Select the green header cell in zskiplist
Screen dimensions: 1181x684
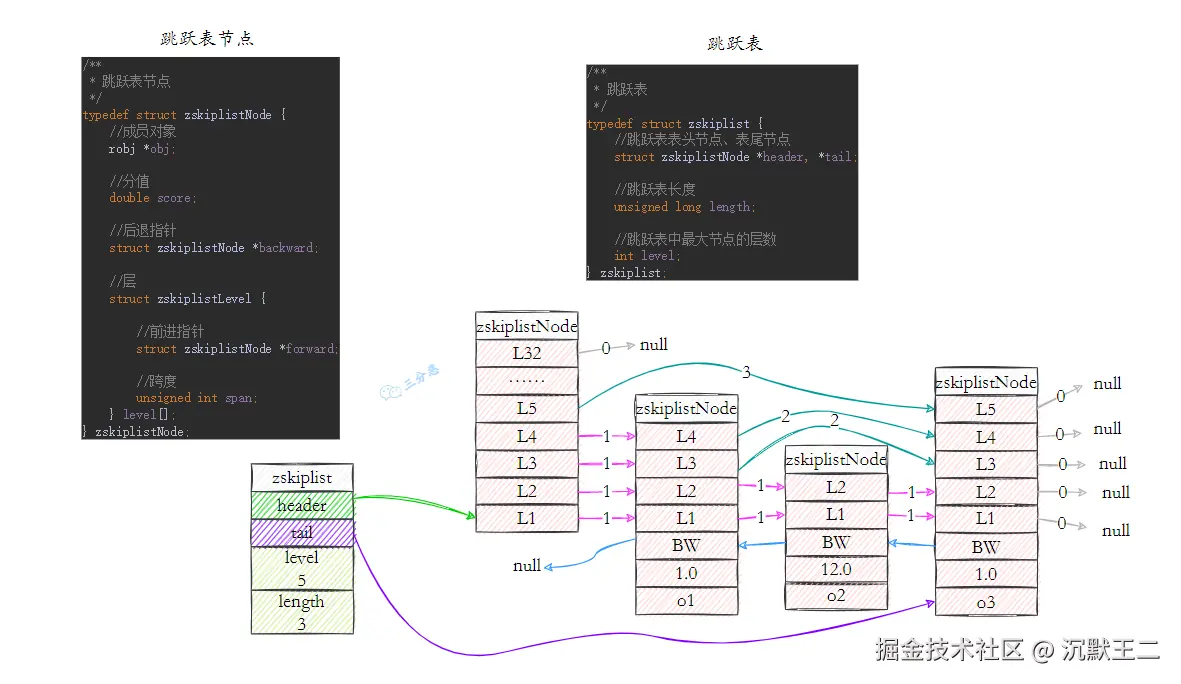[301, 505]
